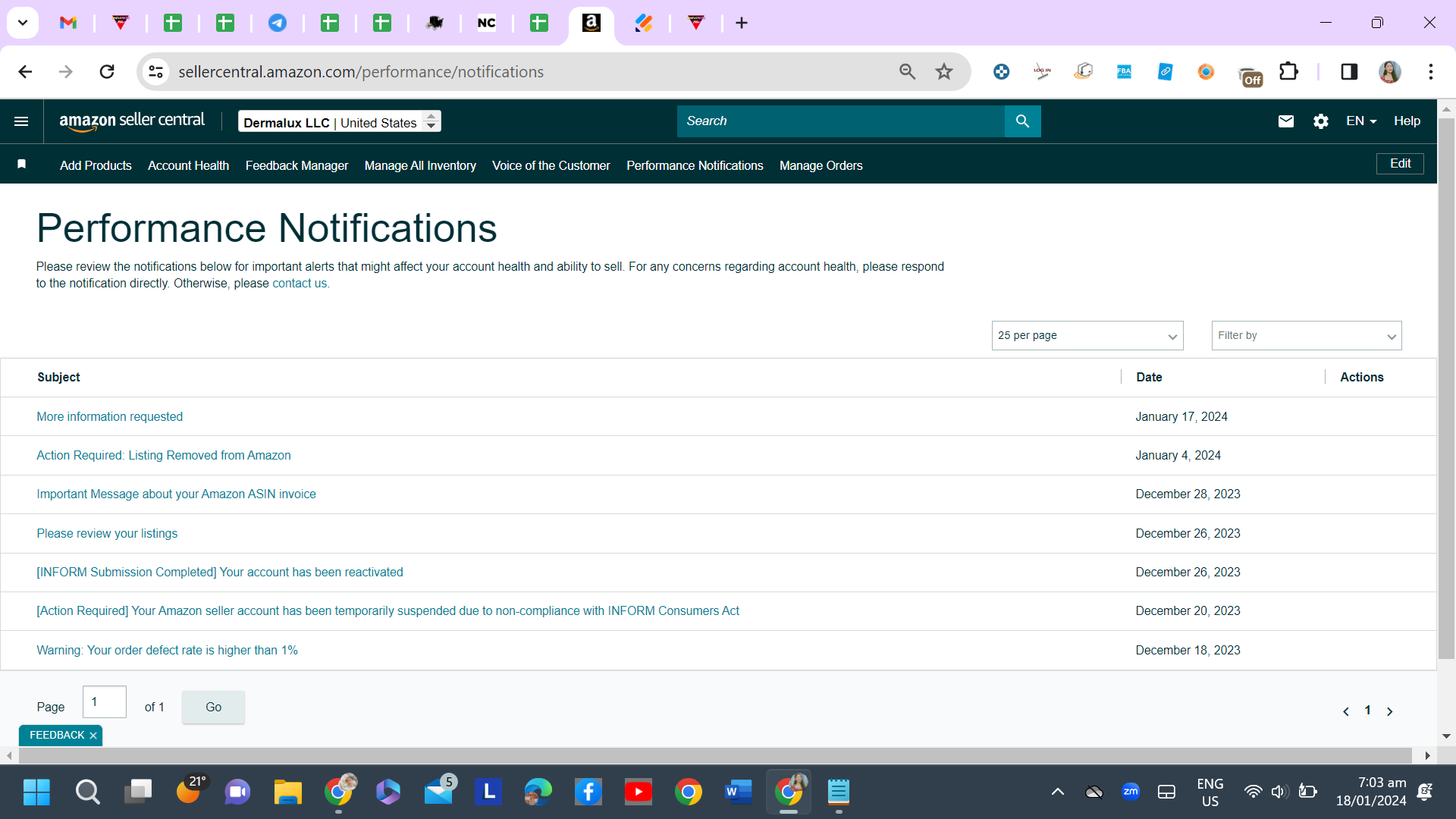The height and width of the screenshot is (819, 1456).
Task: Click the Go button
Action: [x=213, y=707]
